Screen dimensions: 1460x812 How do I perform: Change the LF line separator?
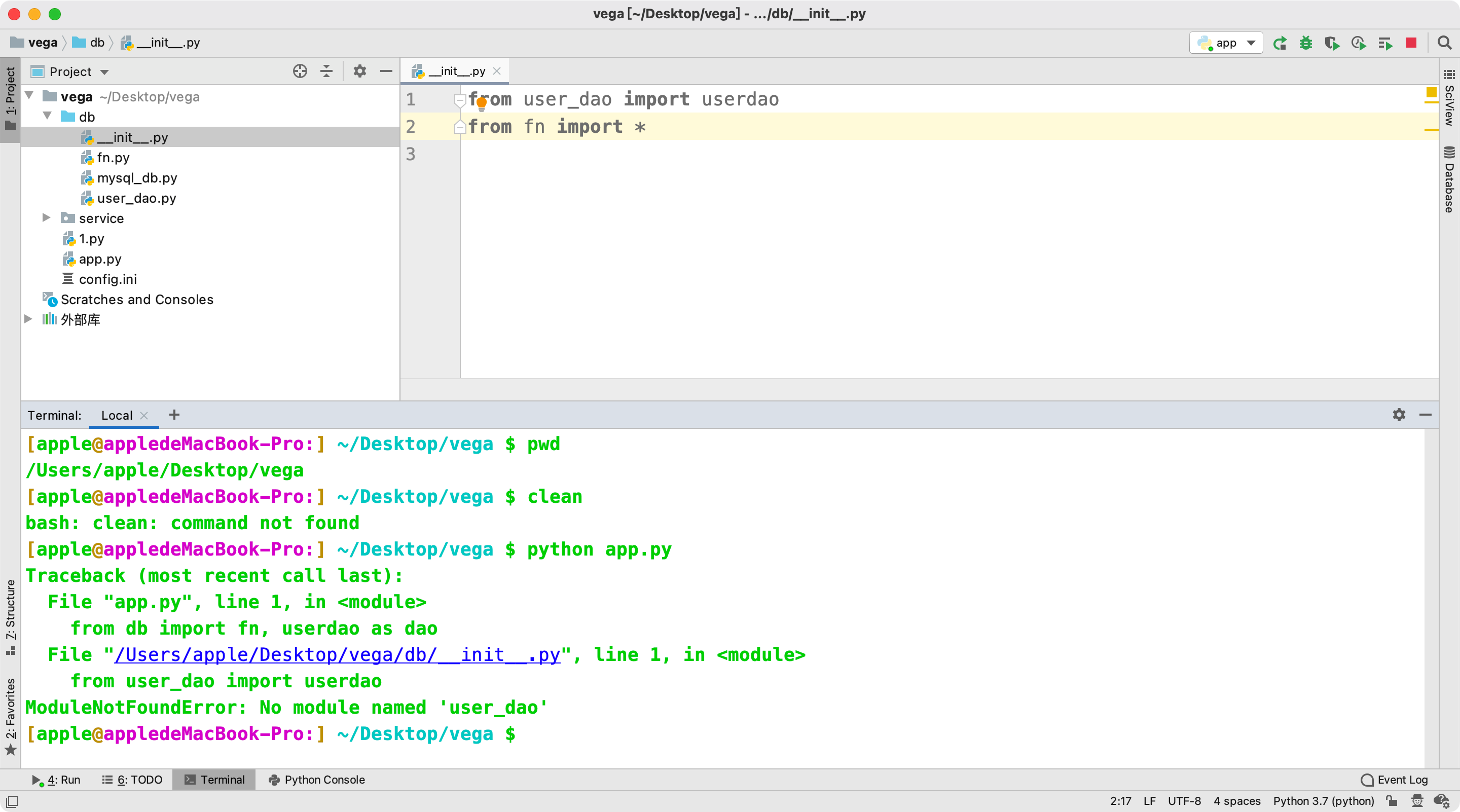click(x=1149, y=801)
